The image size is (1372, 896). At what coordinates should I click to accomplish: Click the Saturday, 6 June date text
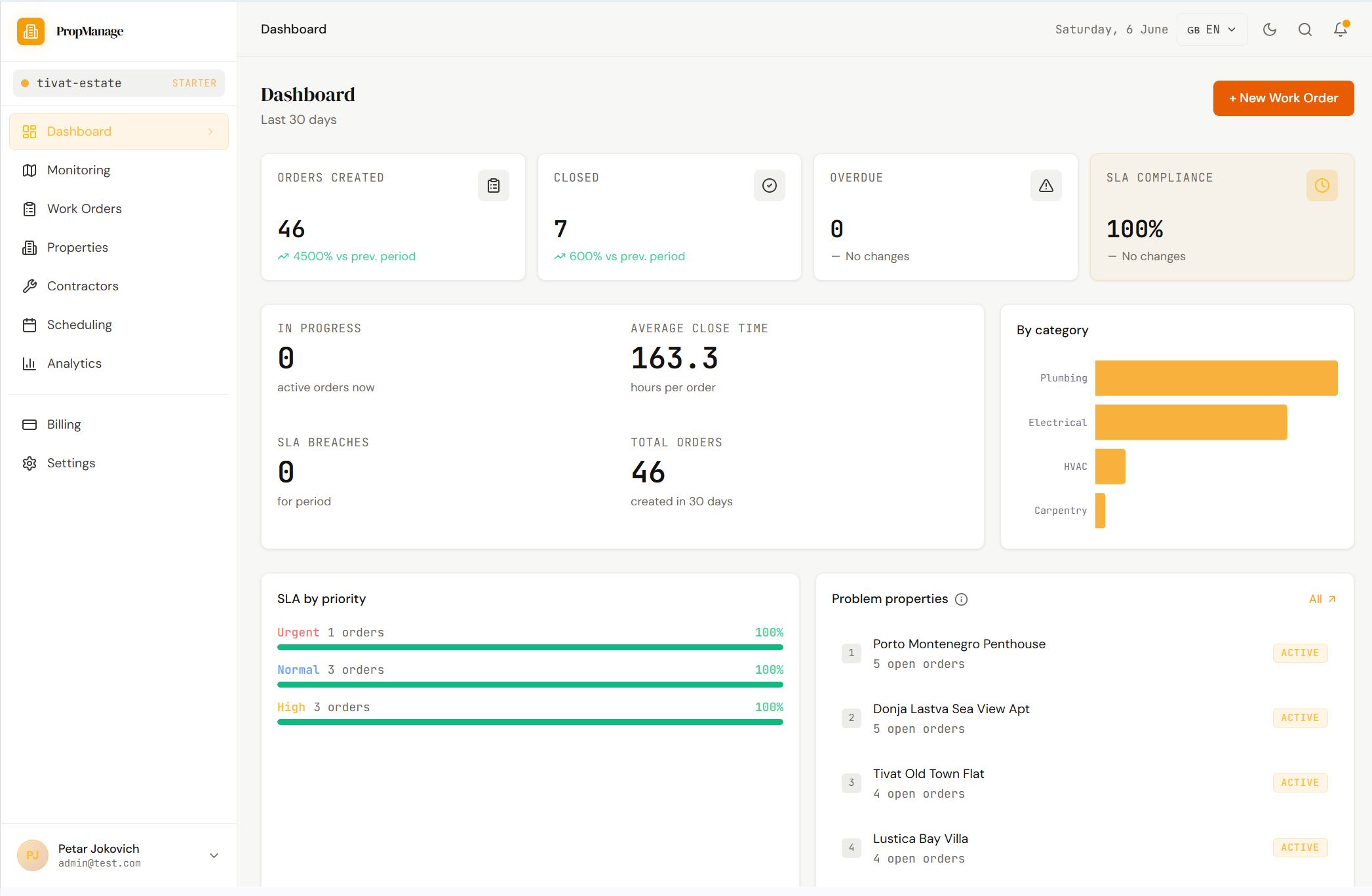pos(1112,29)
